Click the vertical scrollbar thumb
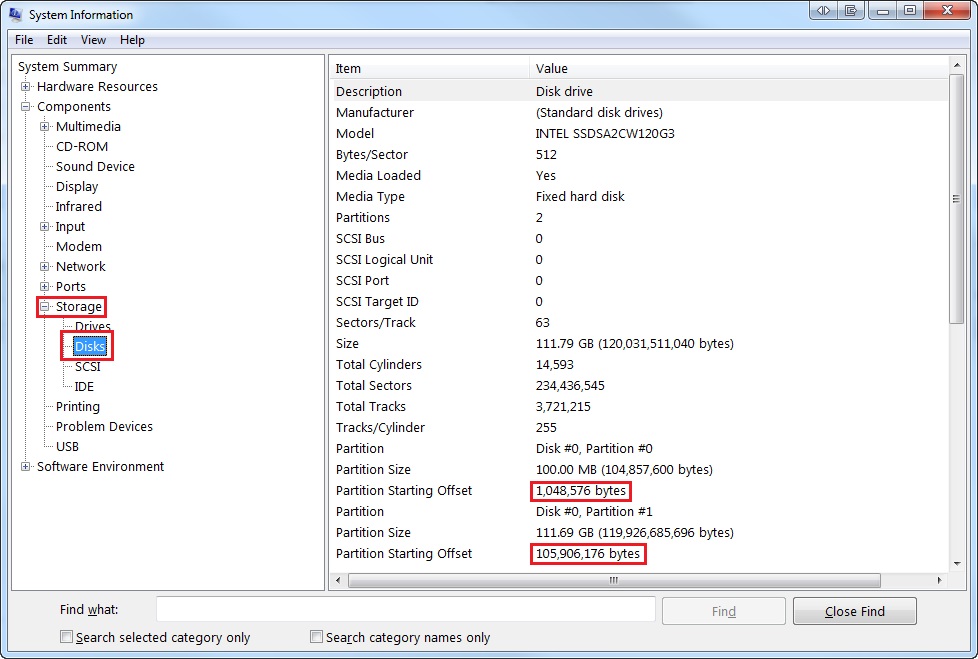 (x=956, y=199)
